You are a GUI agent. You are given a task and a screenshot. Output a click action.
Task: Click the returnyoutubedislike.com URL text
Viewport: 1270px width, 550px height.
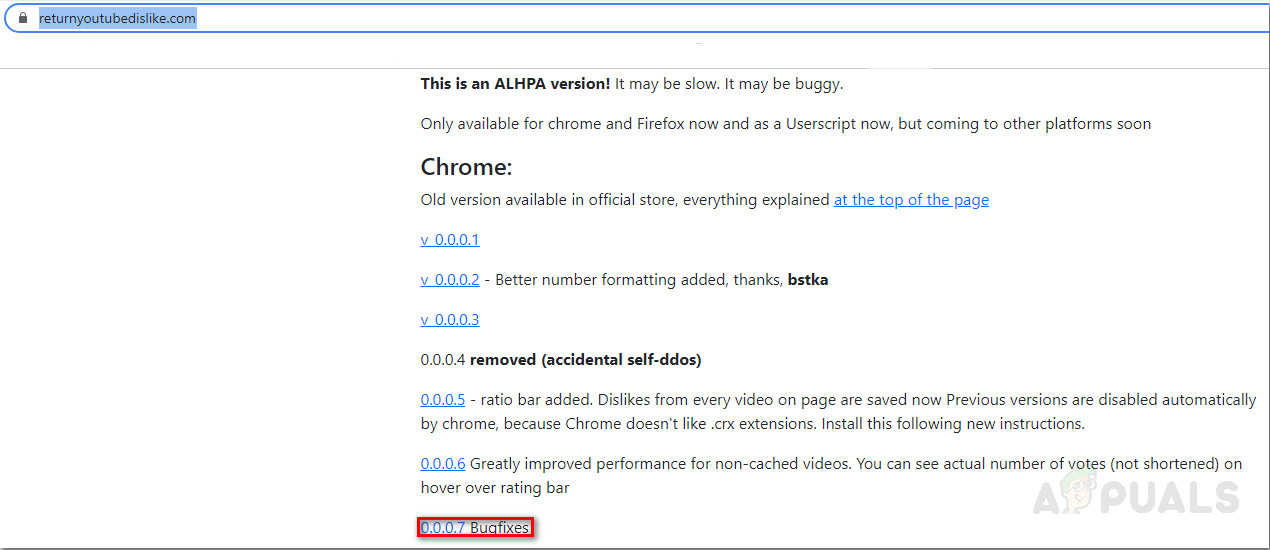tap(117, 19)
